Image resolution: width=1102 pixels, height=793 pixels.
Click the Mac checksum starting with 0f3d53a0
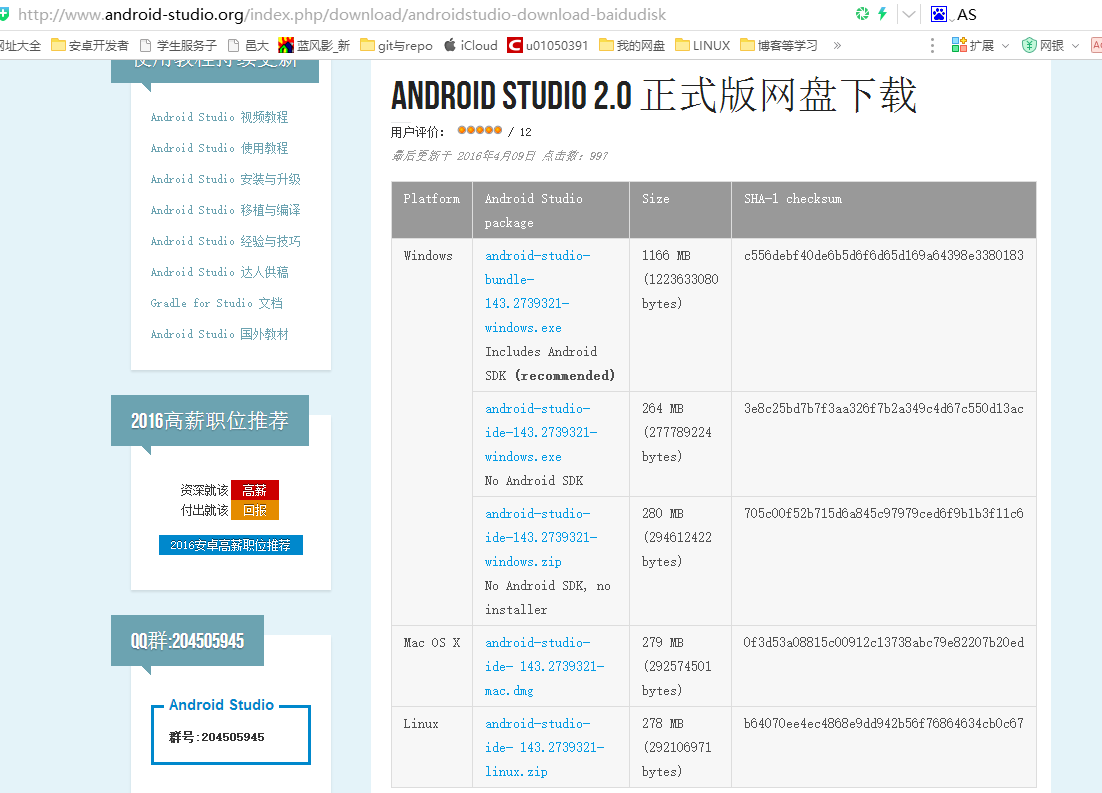883,643
